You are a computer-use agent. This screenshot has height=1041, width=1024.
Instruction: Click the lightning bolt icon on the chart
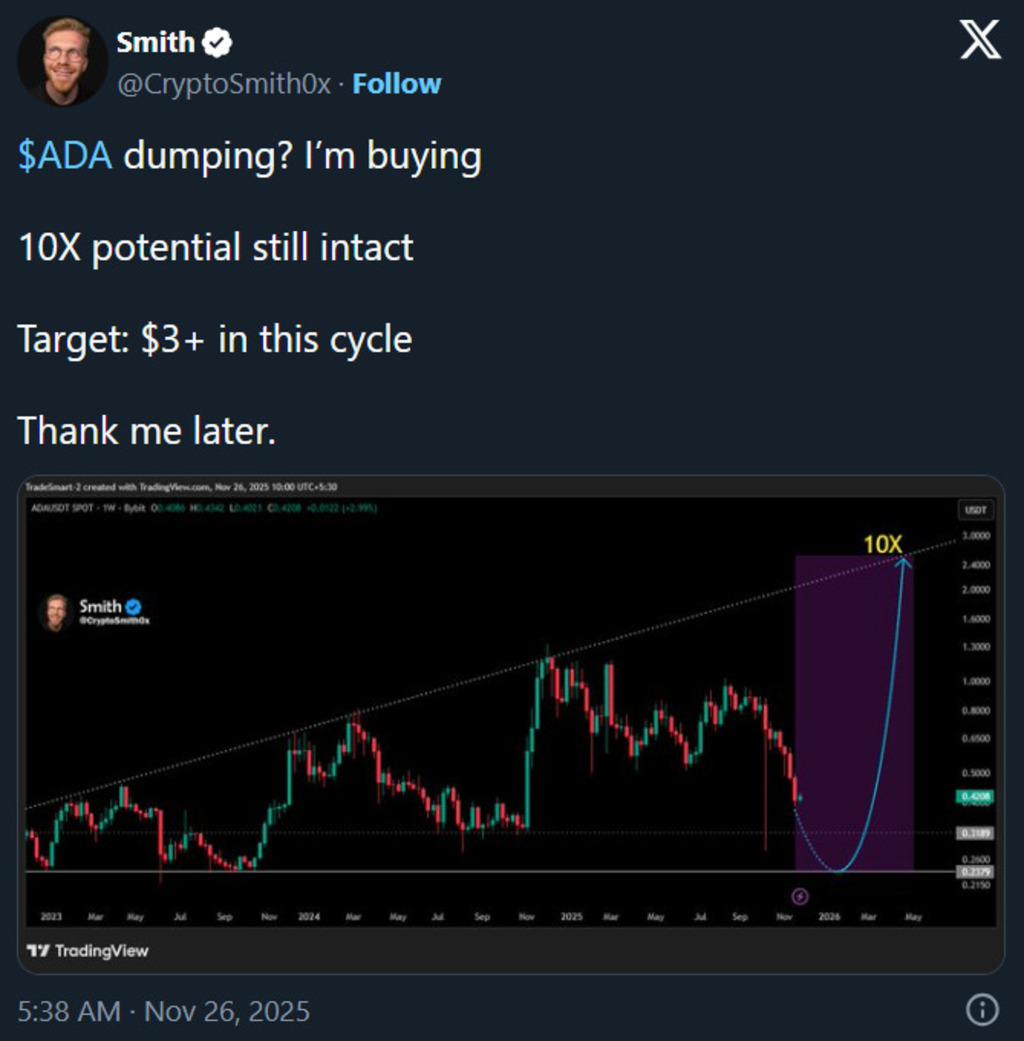pos(800,896)
